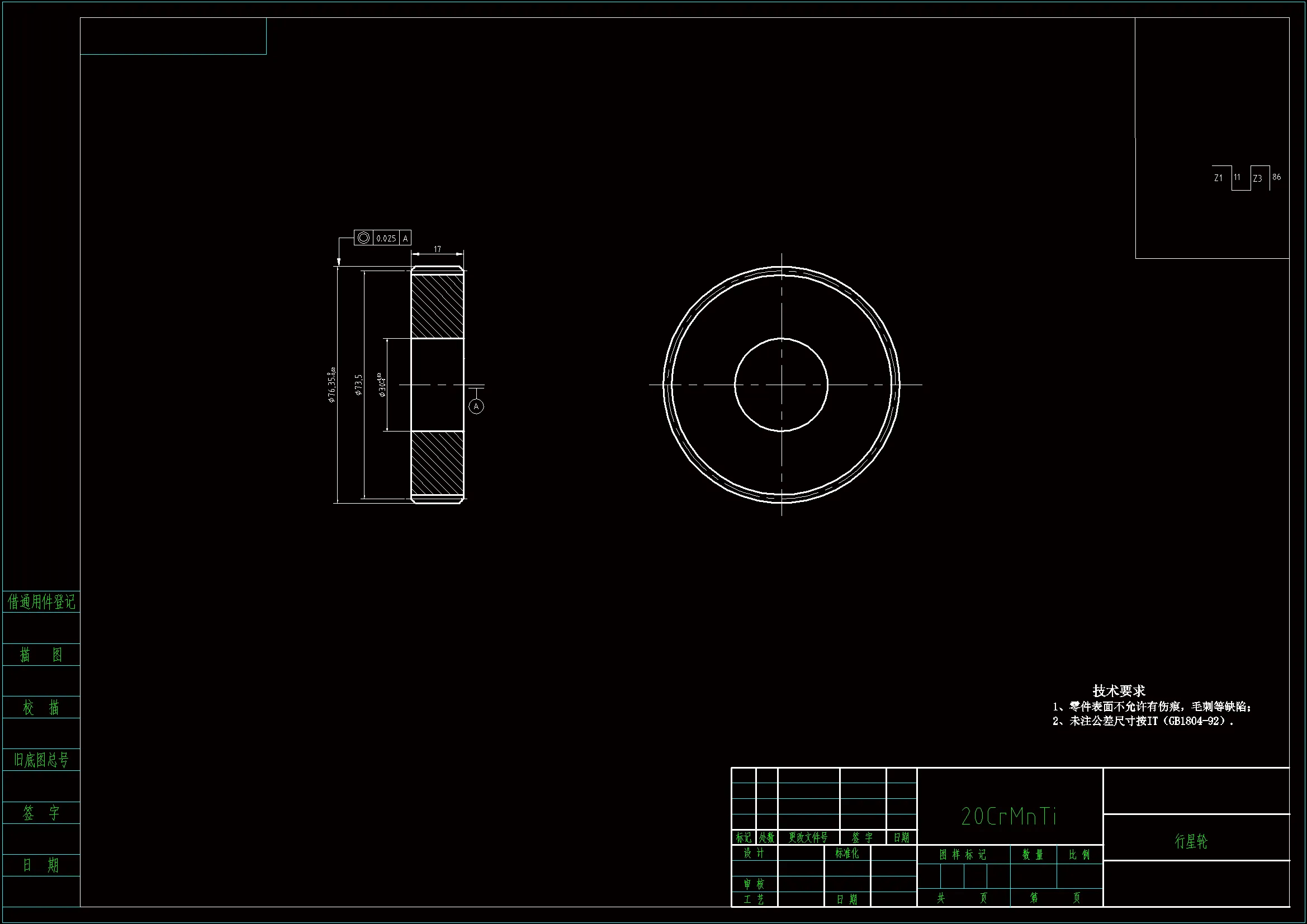Image resolution: width=1307 pixels, height=924 pixels.
Task: Click the 20CrMnTi material text
Action: pyautogui.click(x=1008, y=817)
